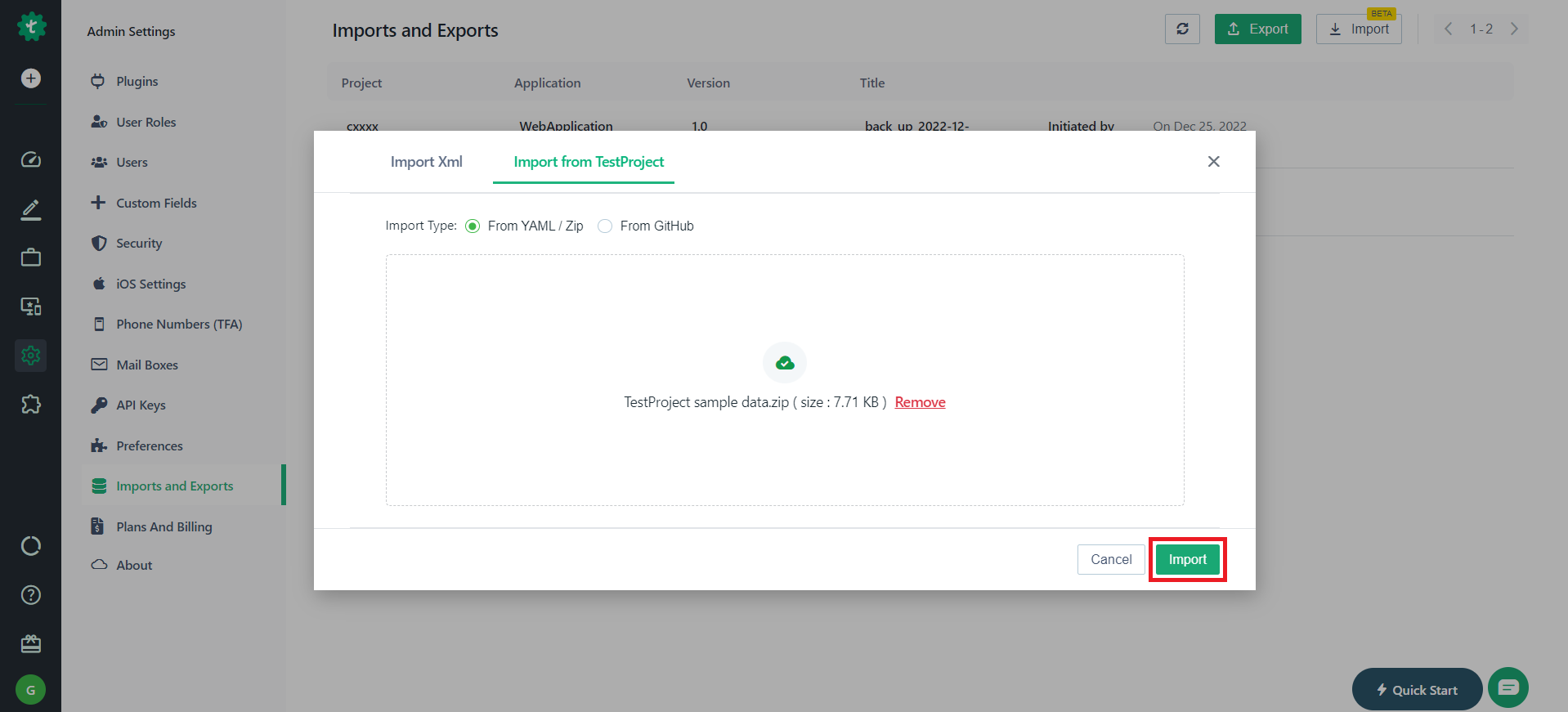Click the BETA Import button at top
This screenshot has width=1568, height=712.
pos(1359,29)
